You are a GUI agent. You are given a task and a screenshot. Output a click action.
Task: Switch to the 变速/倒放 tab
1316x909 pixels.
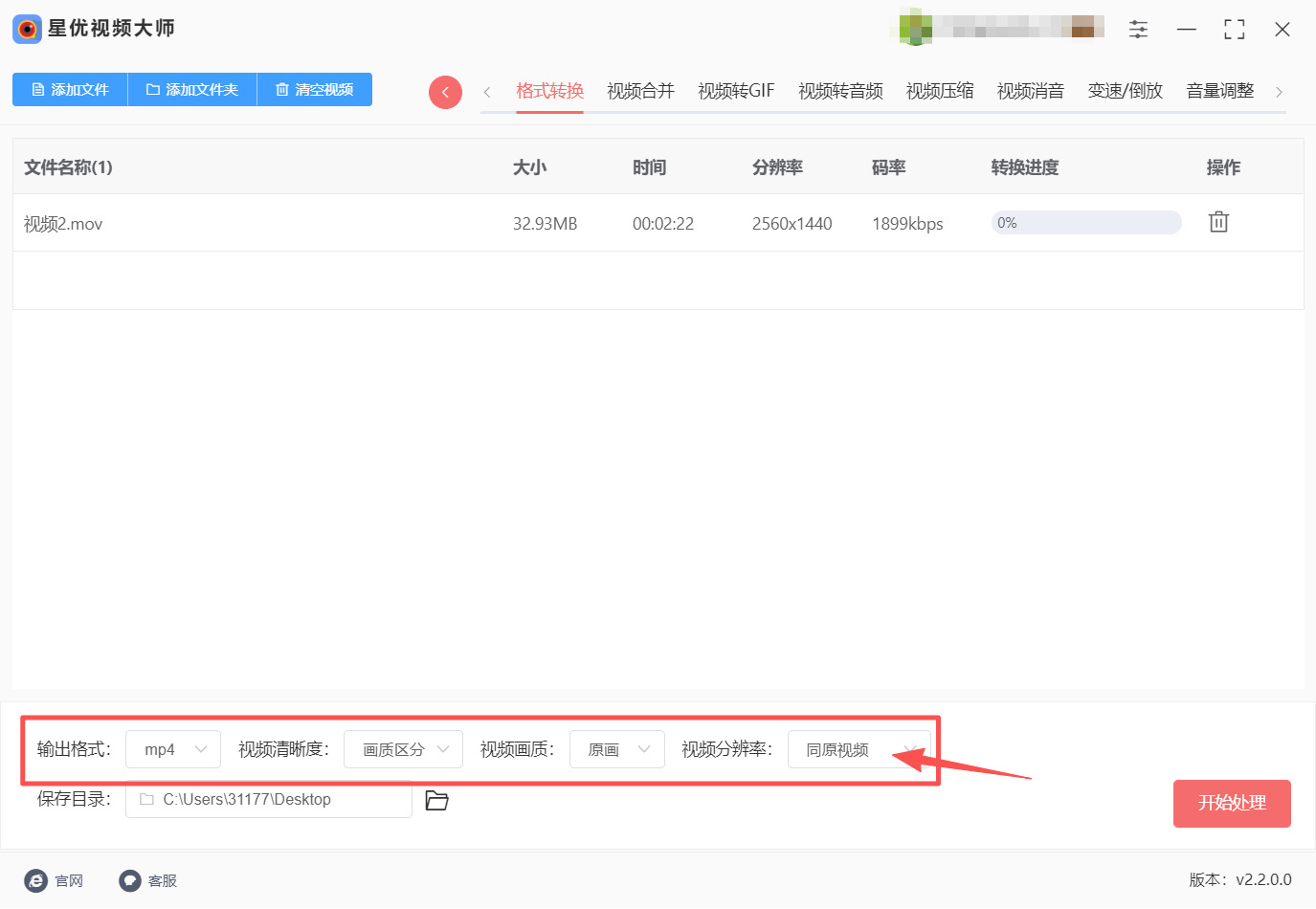(x=1125, y=90)
